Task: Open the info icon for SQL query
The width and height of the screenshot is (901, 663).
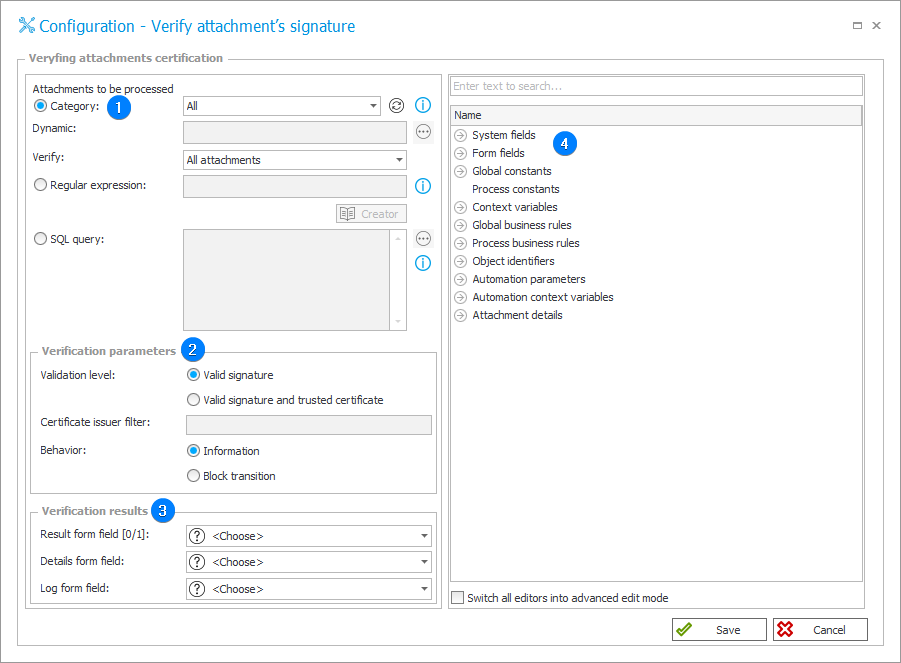Action: (423, 263)
